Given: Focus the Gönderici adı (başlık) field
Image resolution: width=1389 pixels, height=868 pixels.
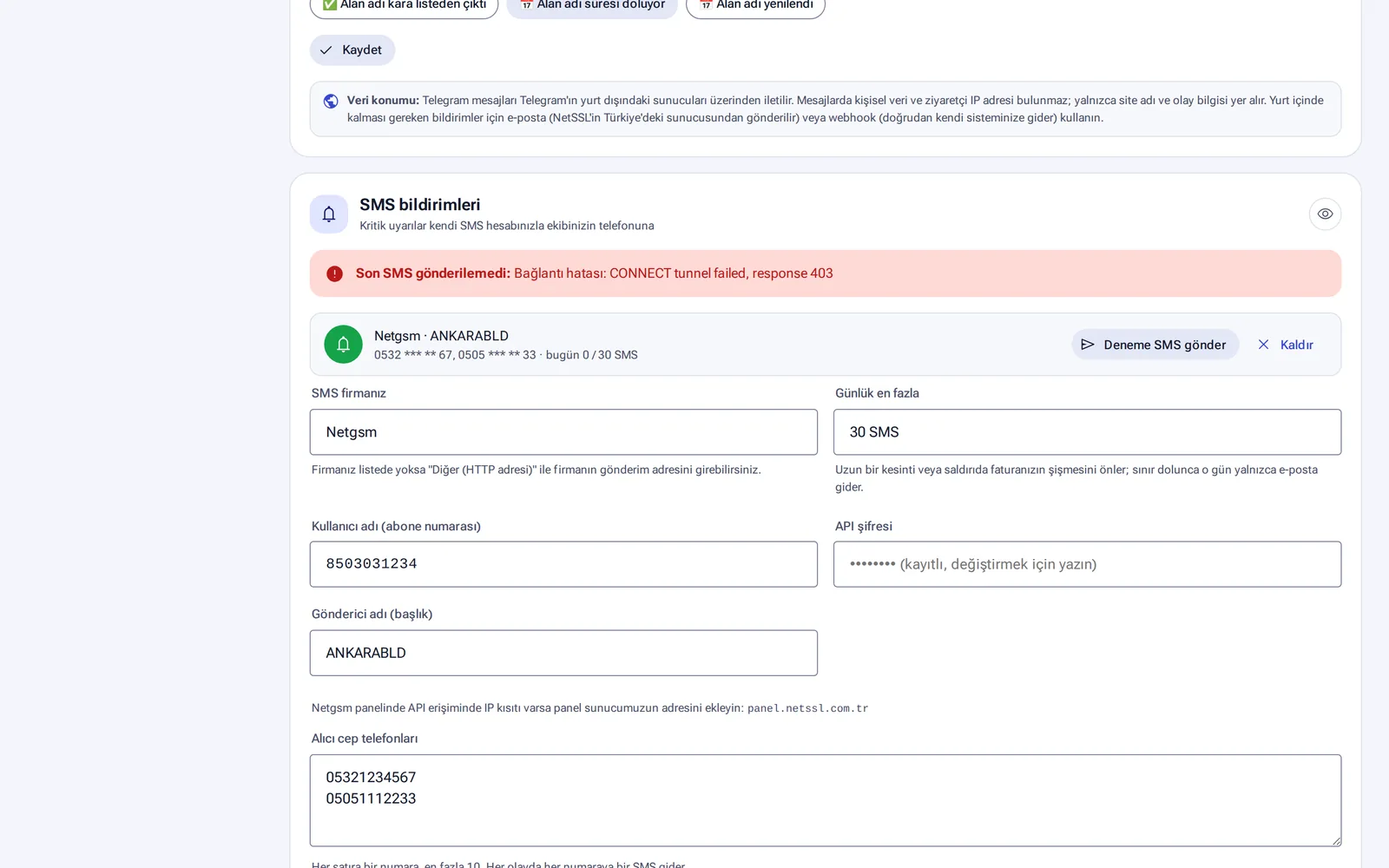Looking at the screenshot, I should pyautogui.click(x=563, y=653).
